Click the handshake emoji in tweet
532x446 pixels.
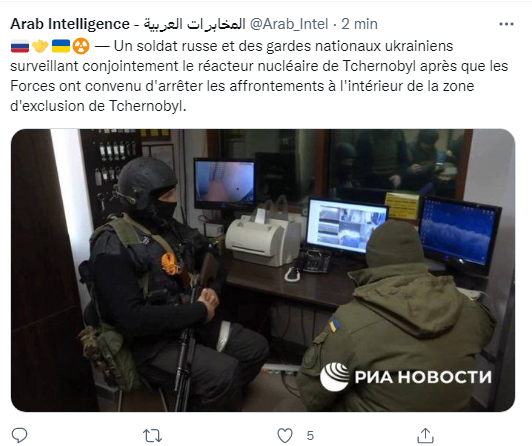click(40, 46)
